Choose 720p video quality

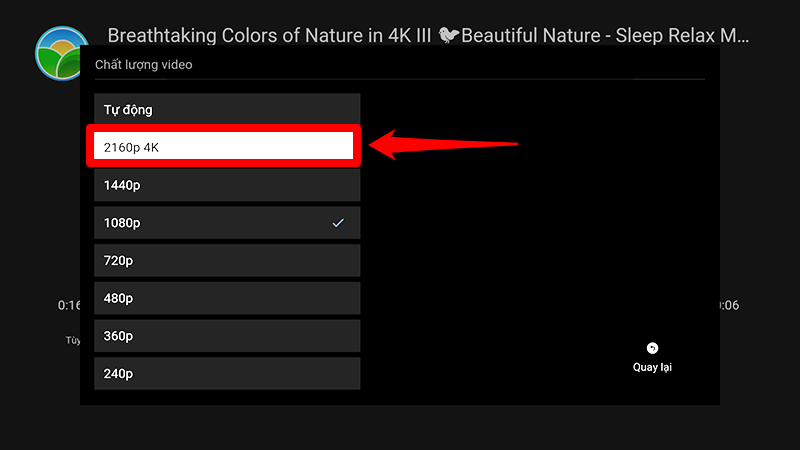pos(227,261)
